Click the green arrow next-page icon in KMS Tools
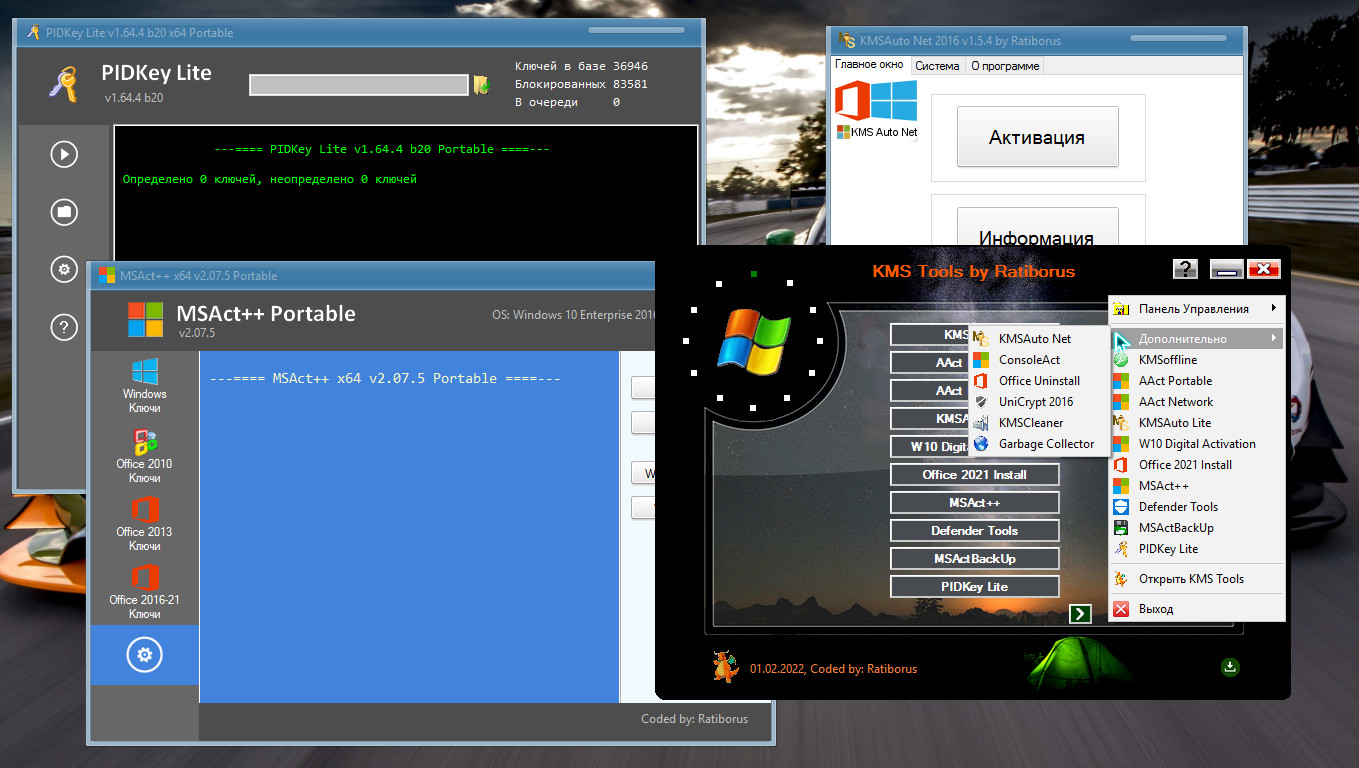Viewport: 1359px width, 768px height. tap(1079, 613)
